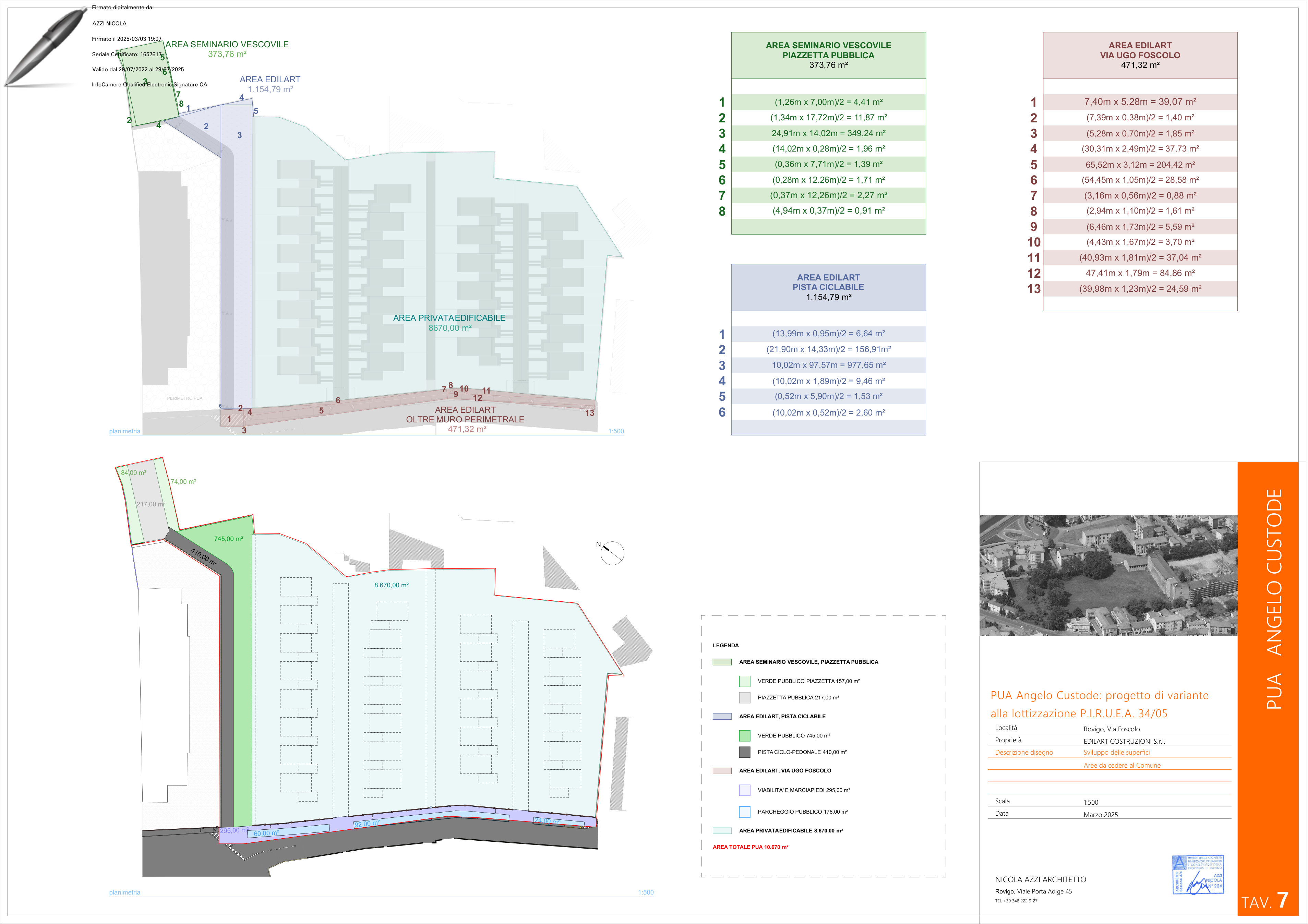Click the Verde Pubblico 745,00 m² green swatch
1308x924 pixels.
[744, 735]
